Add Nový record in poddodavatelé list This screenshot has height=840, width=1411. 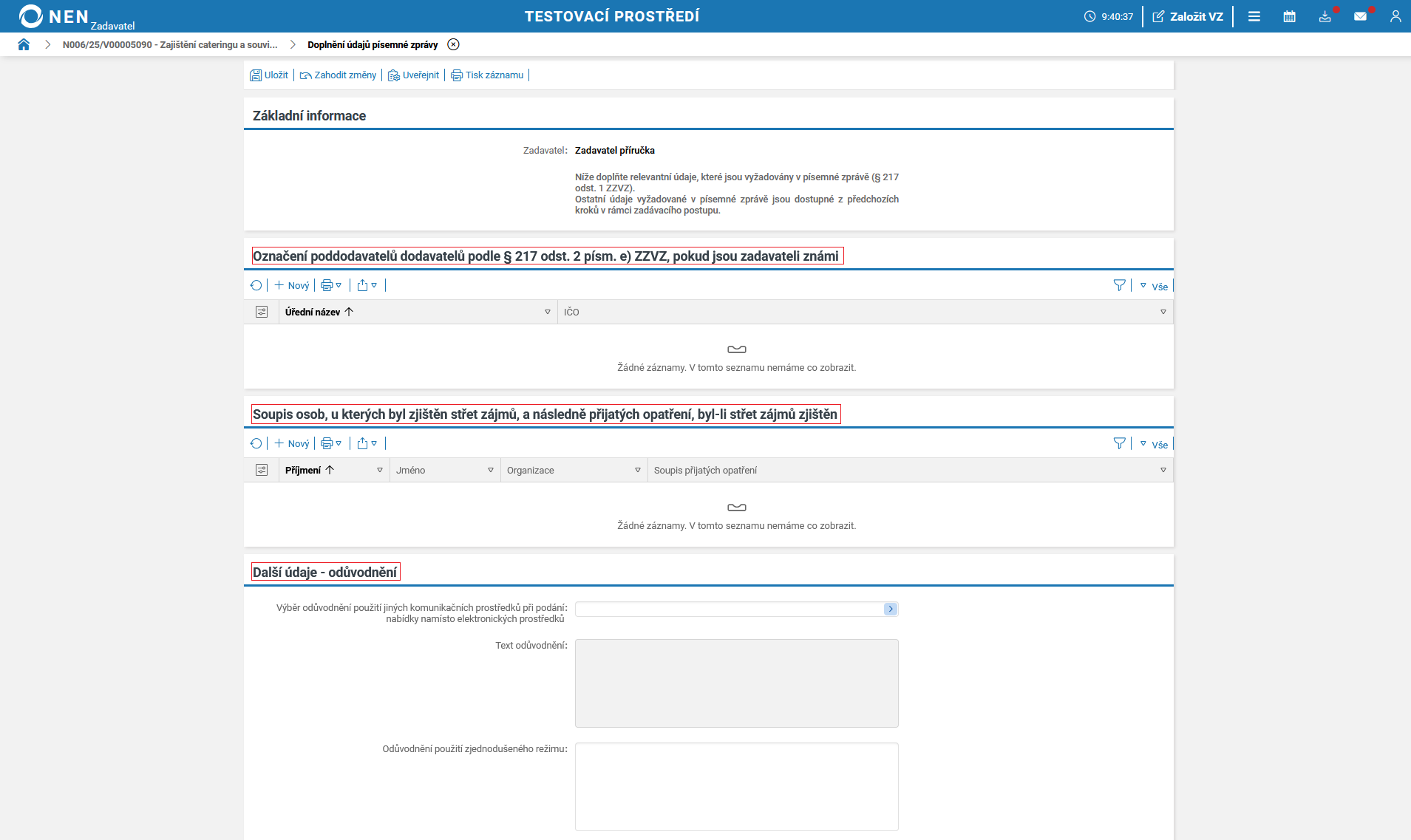coord(292,285)
